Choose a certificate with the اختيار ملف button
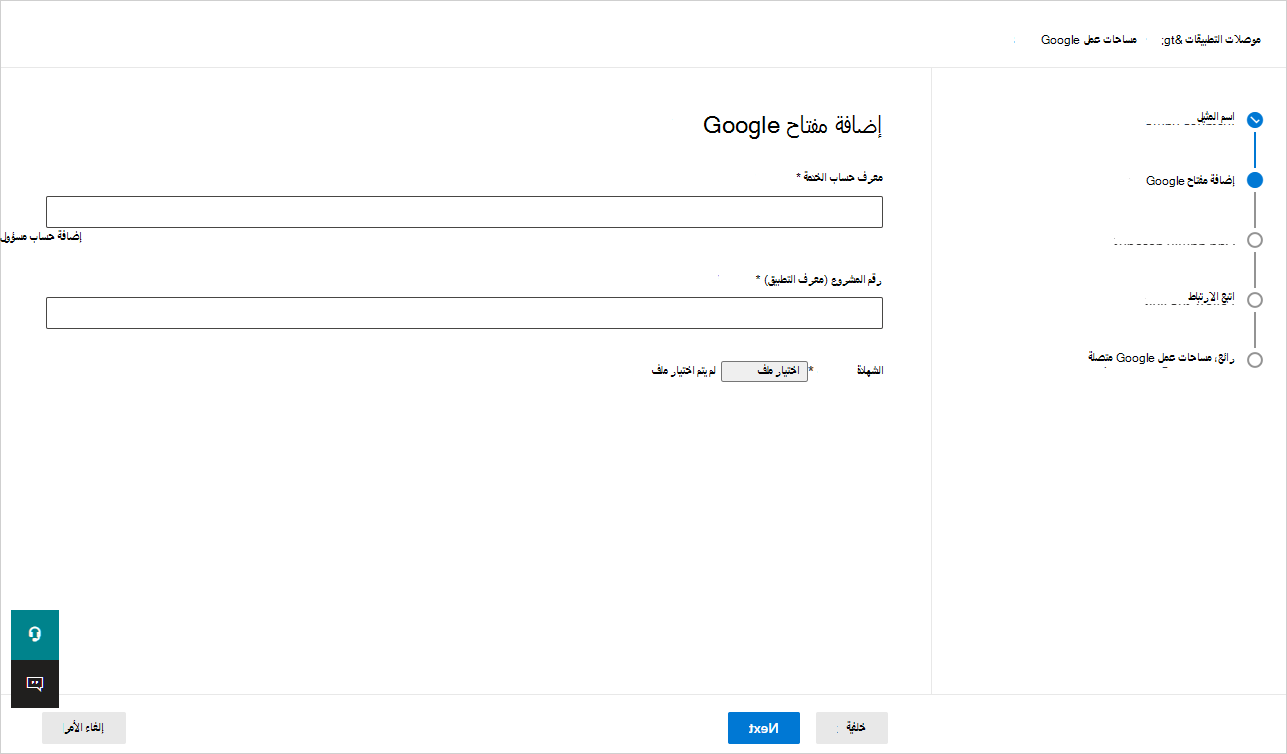The height and width of the screenshot is (754, 1287). click(764, 371)
